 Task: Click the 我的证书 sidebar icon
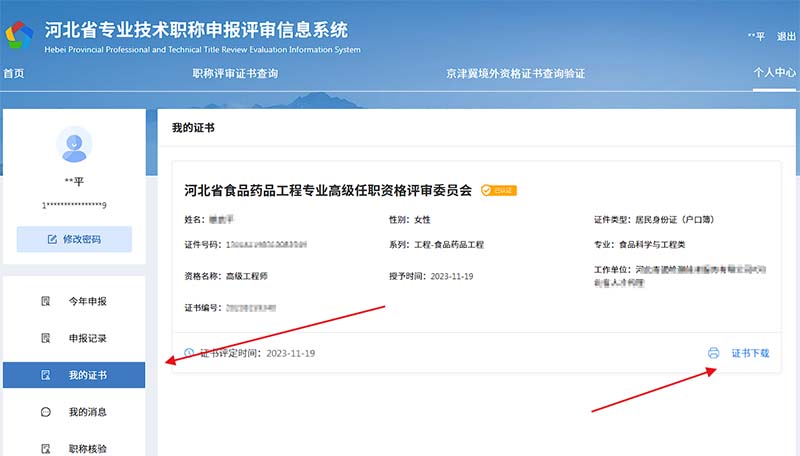coord(46,375)
